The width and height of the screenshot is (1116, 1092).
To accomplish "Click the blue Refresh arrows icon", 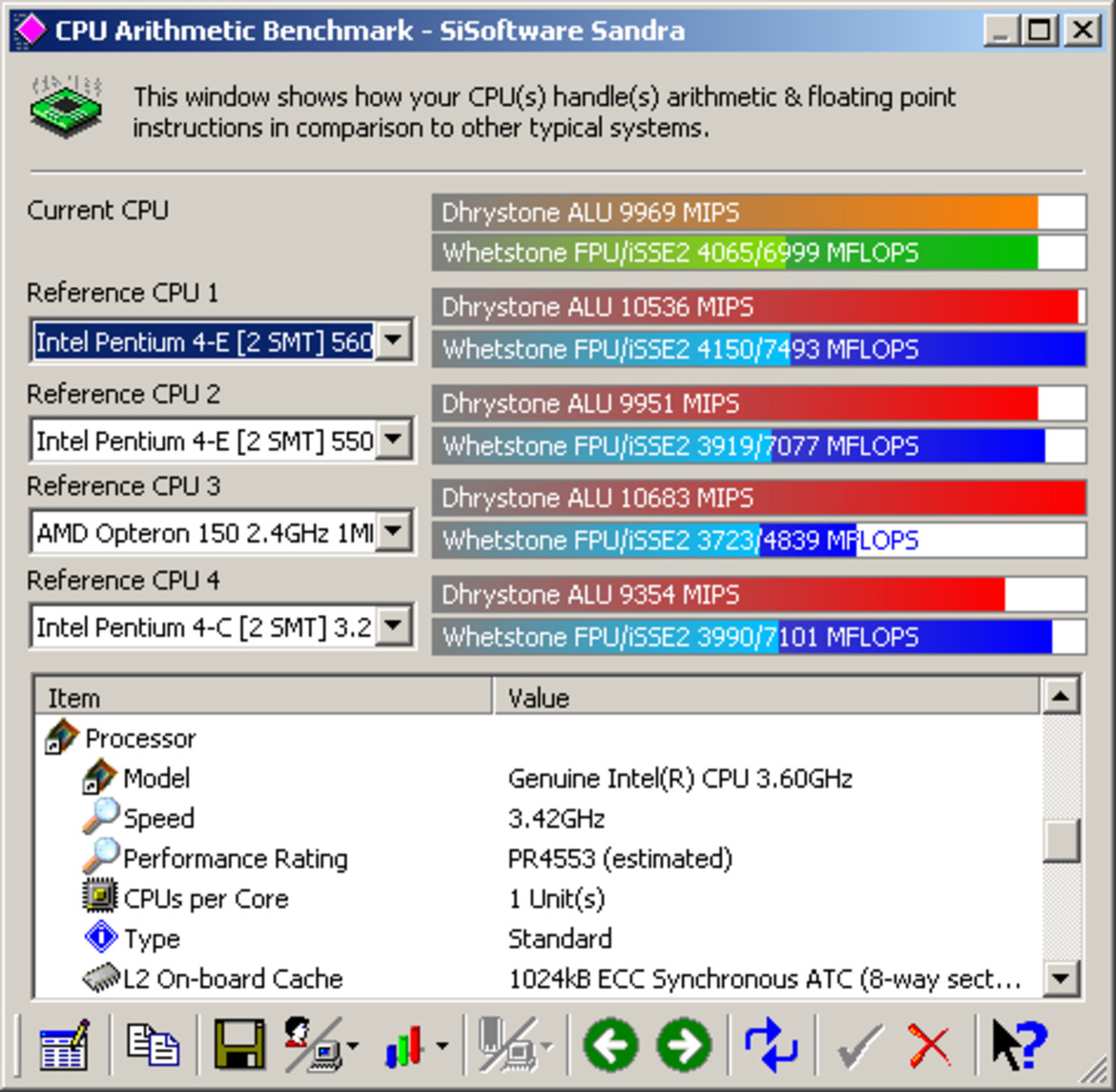I will 771,1044.
